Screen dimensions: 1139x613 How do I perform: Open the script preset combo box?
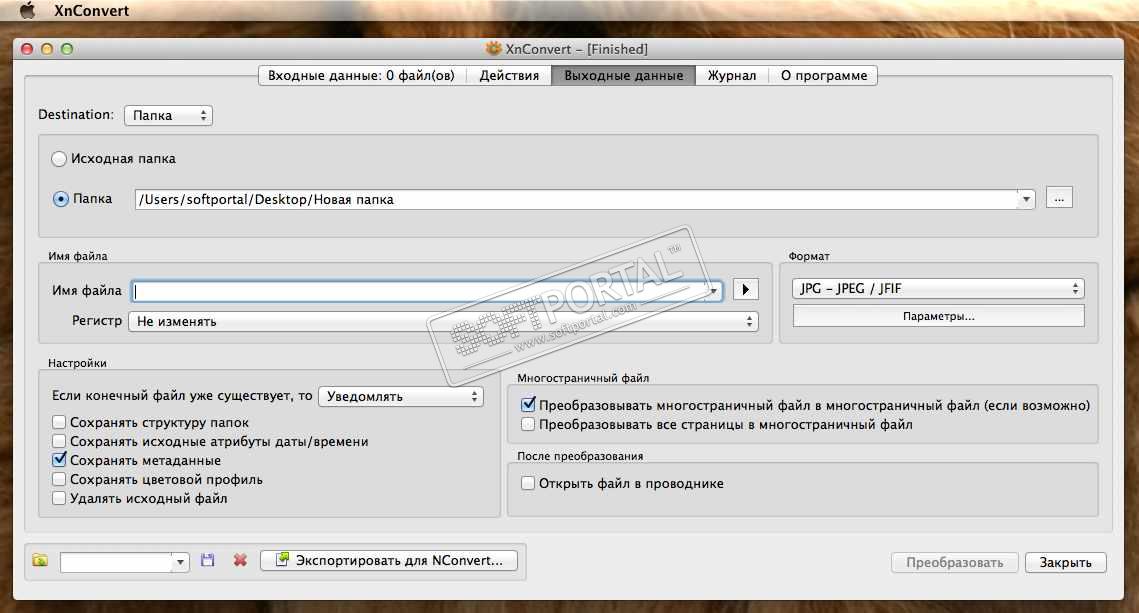tap(125, 562)
